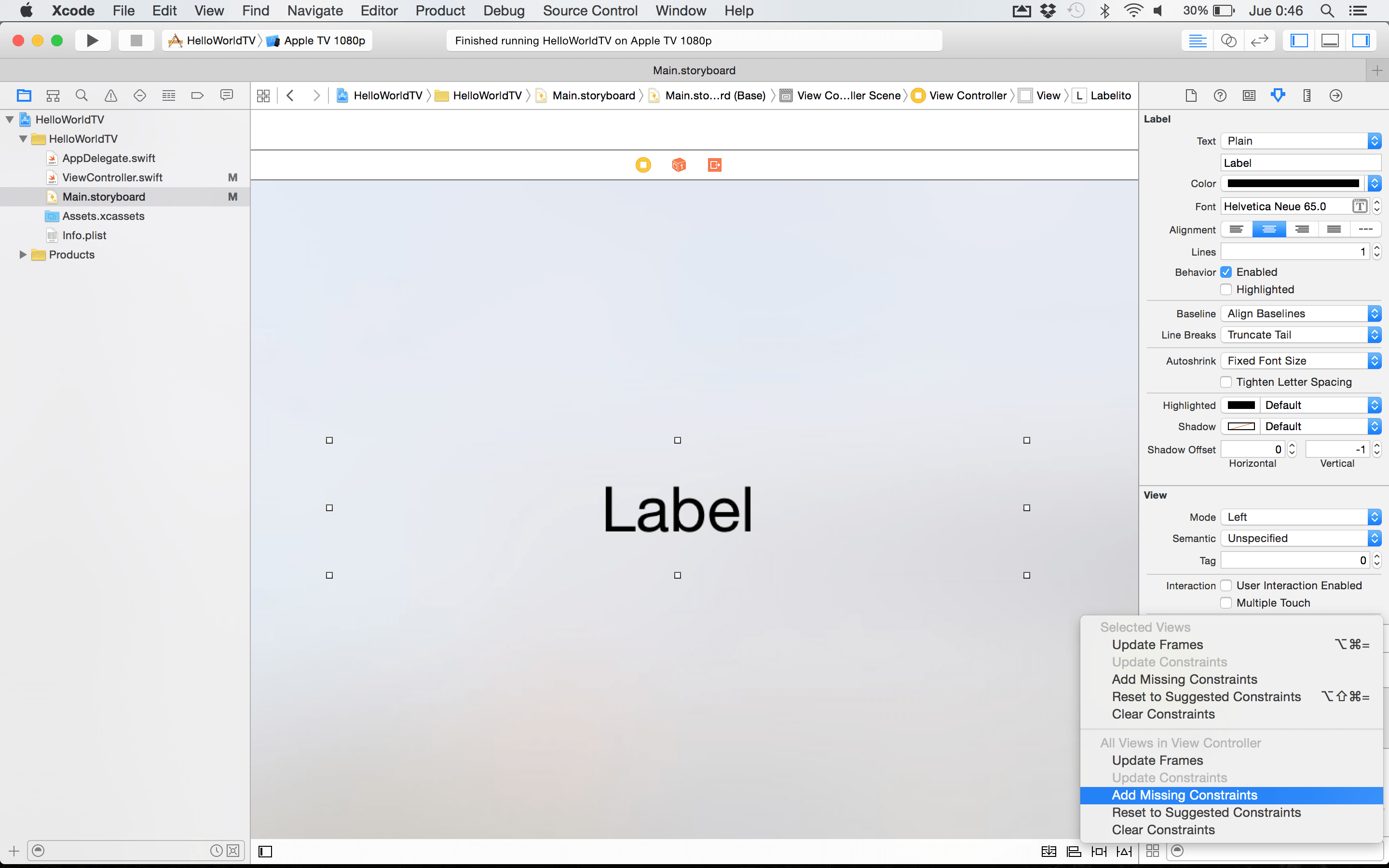This screenshot has width=1389, height=868.
Task: Open the Find navigator search icon
Action: (x=82, y=95)
